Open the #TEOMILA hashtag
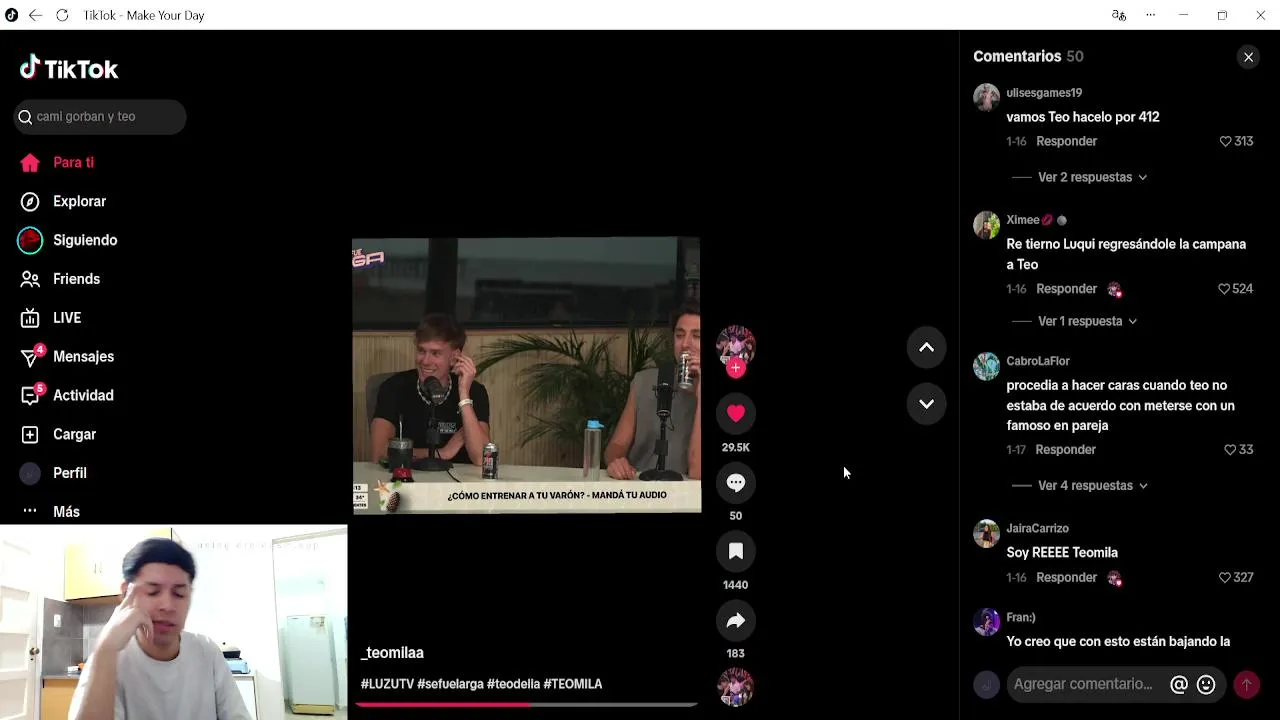 click(573, 685)
